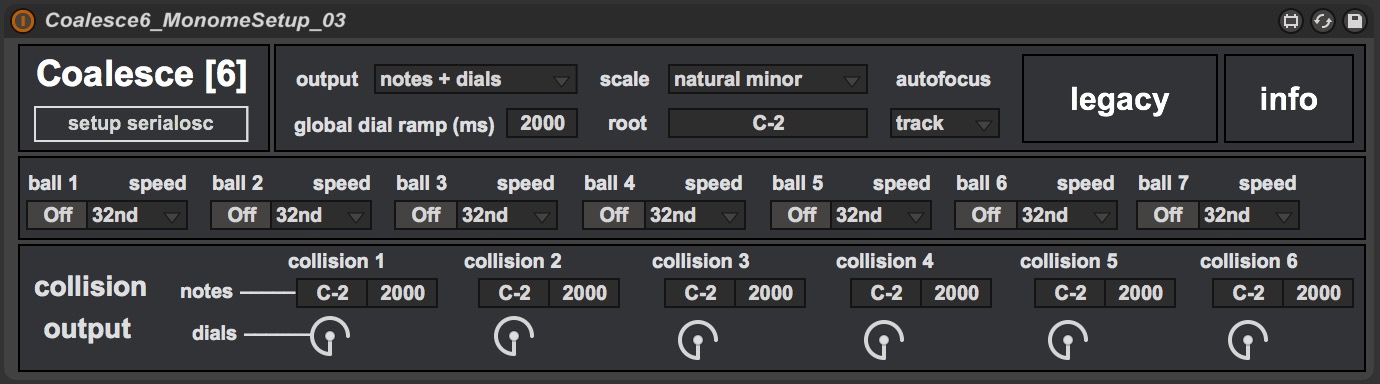Click collision 6 ramp 2000 box
The image size is (1380, 384).
pyautogui.click(x=1319, y=293)
